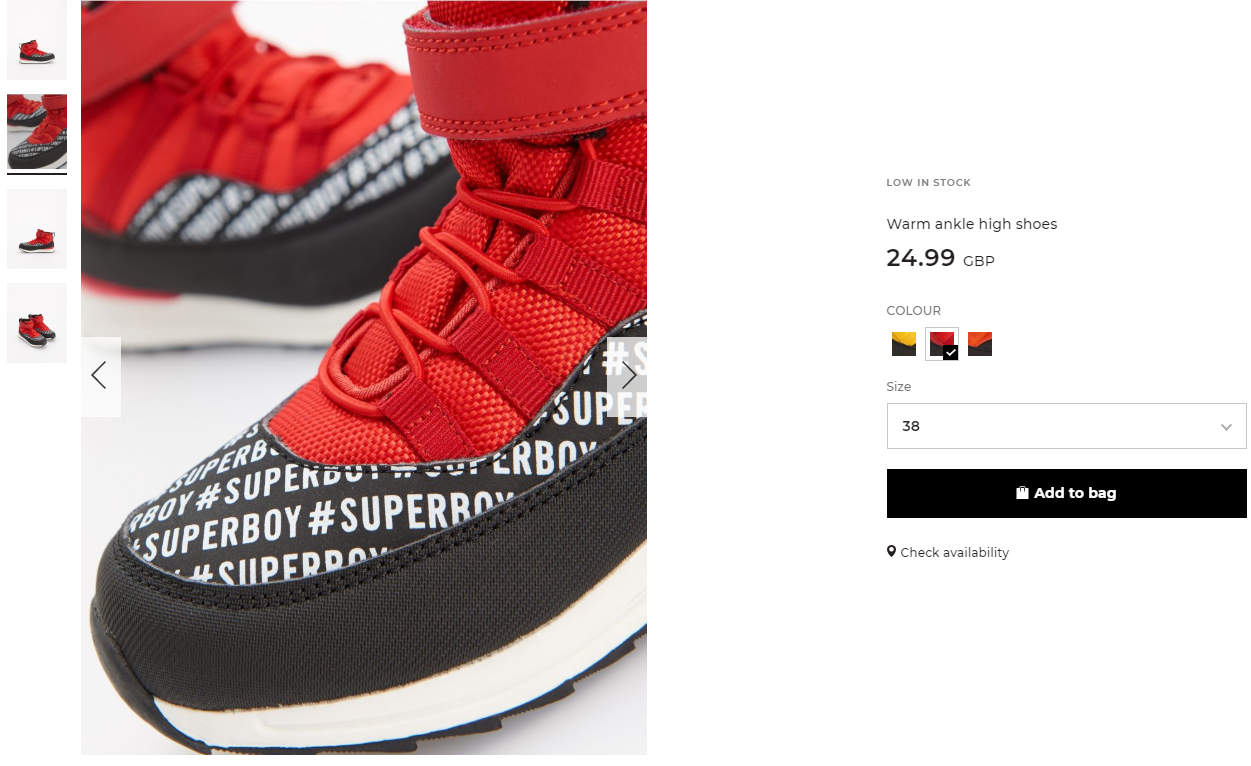This screenshot has height=766, width=1251.
Task: Select the orange and black colour swatch
Action: pyautogui.click(x=980, y=344)
